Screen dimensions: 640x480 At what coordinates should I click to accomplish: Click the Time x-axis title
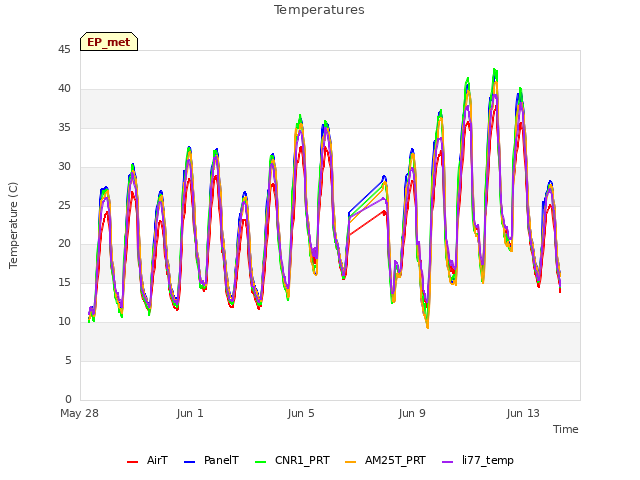(x=566, y=429)
